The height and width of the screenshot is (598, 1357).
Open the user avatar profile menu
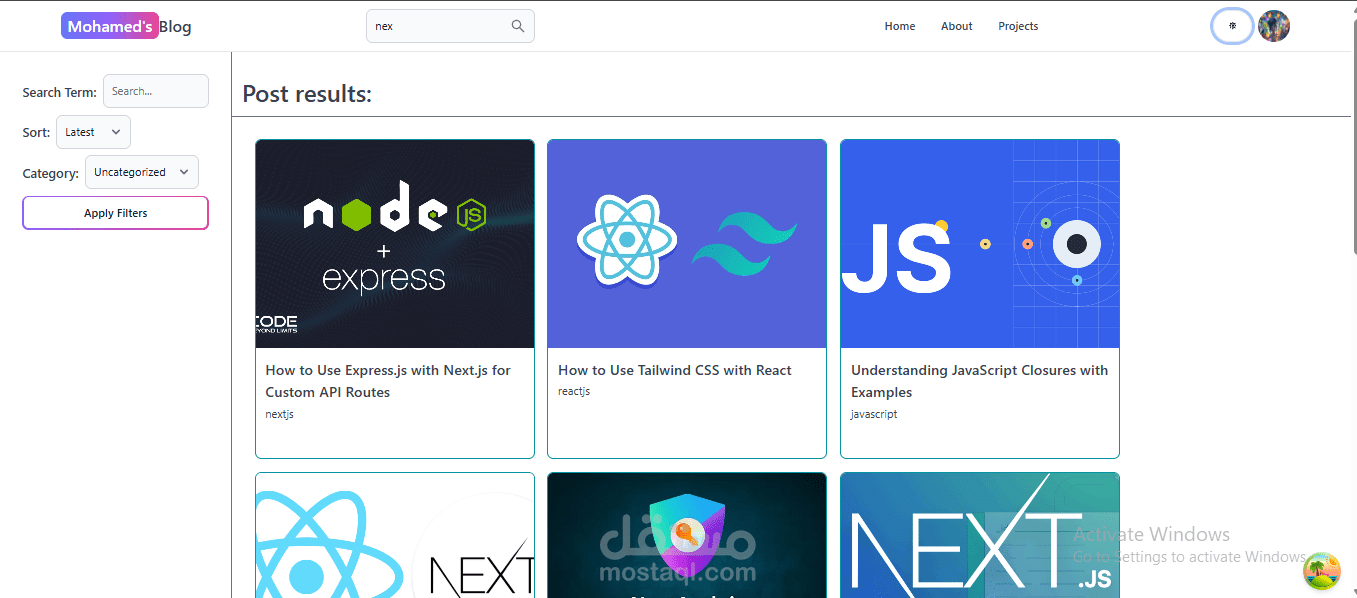pos(1274,26)
